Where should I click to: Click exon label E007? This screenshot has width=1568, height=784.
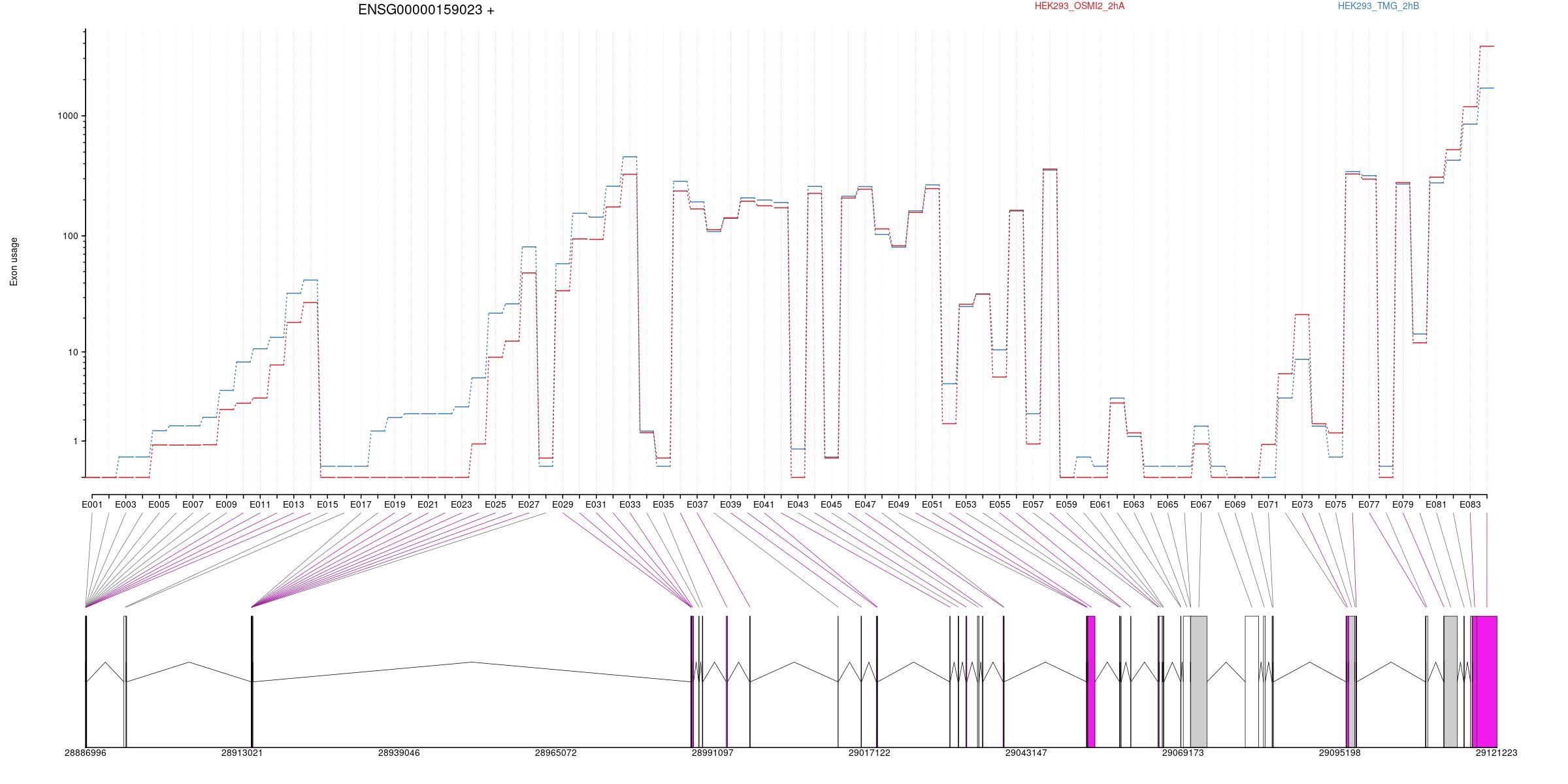pyautogui.click(x=193, y=504)
